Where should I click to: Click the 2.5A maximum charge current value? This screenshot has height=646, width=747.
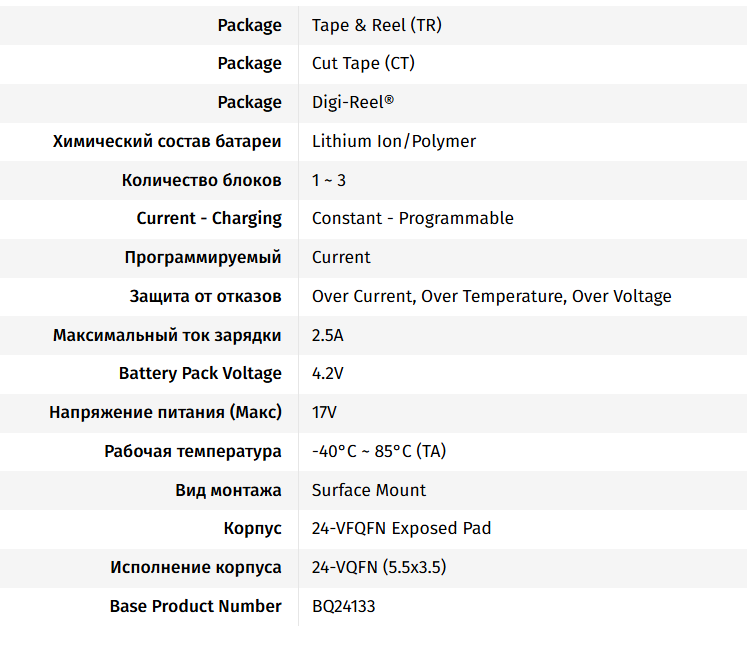[328, 335]
